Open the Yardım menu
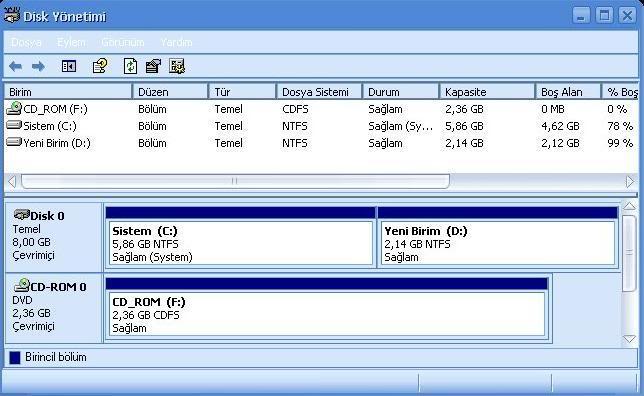 click(x=176, y=42)
